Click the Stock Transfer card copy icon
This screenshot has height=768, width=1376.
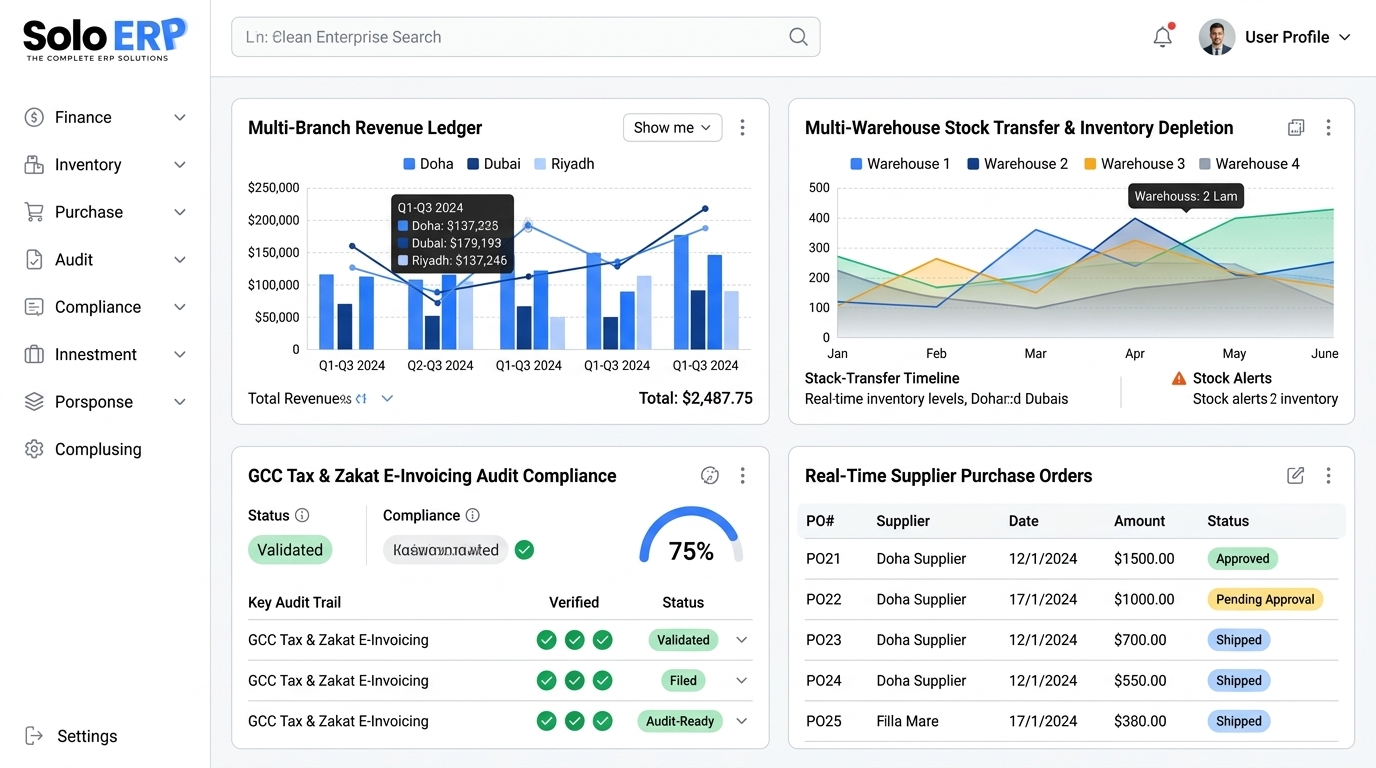pyautogui.click(x=1296, y=128)
